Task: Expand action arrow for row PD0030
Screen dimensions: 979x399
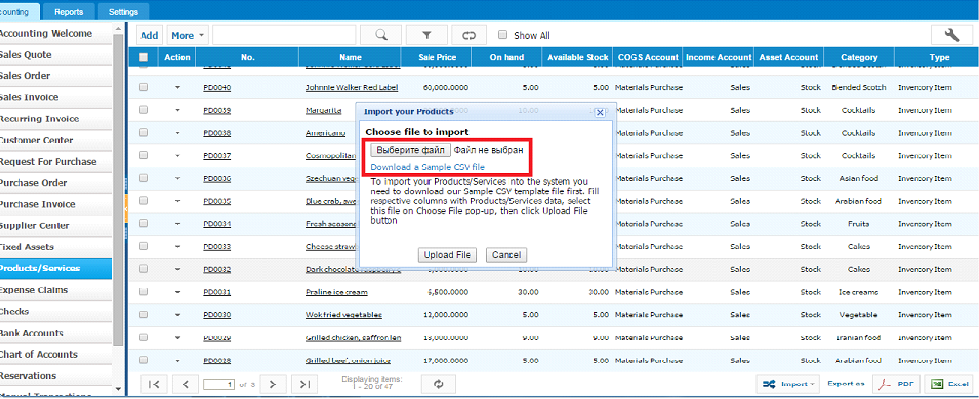Action: (x=177, y=315)
